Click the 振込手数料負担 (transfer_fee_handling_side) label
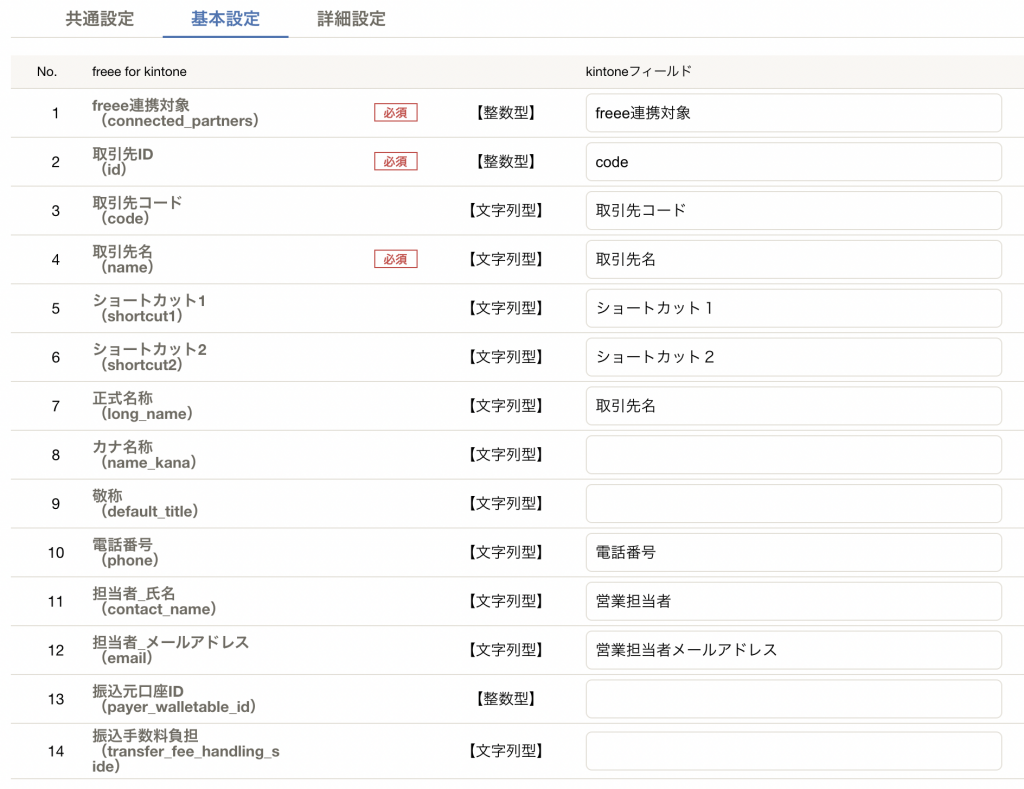1024x789 pixels. click(x=185, y=751)
